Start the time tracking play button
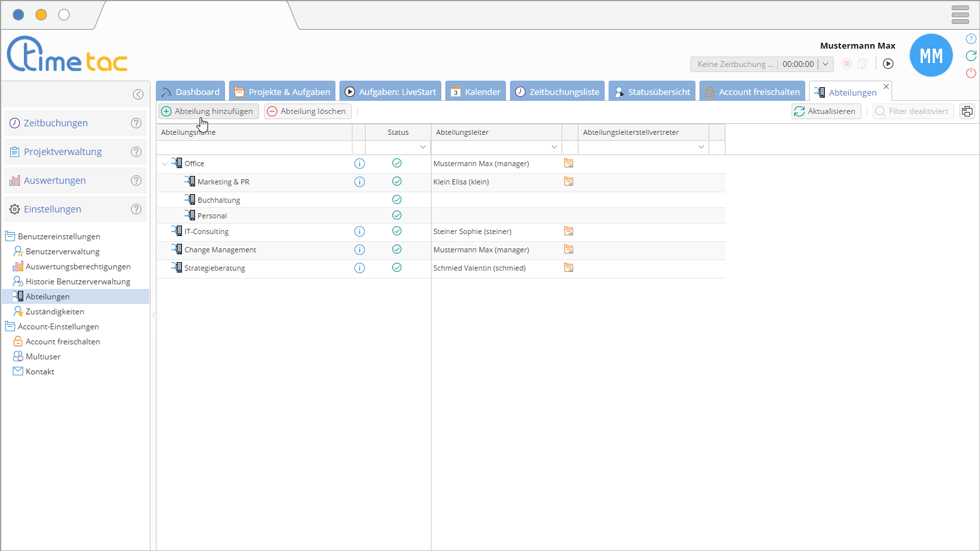This screenshot has height=551, width=980. 887,64
